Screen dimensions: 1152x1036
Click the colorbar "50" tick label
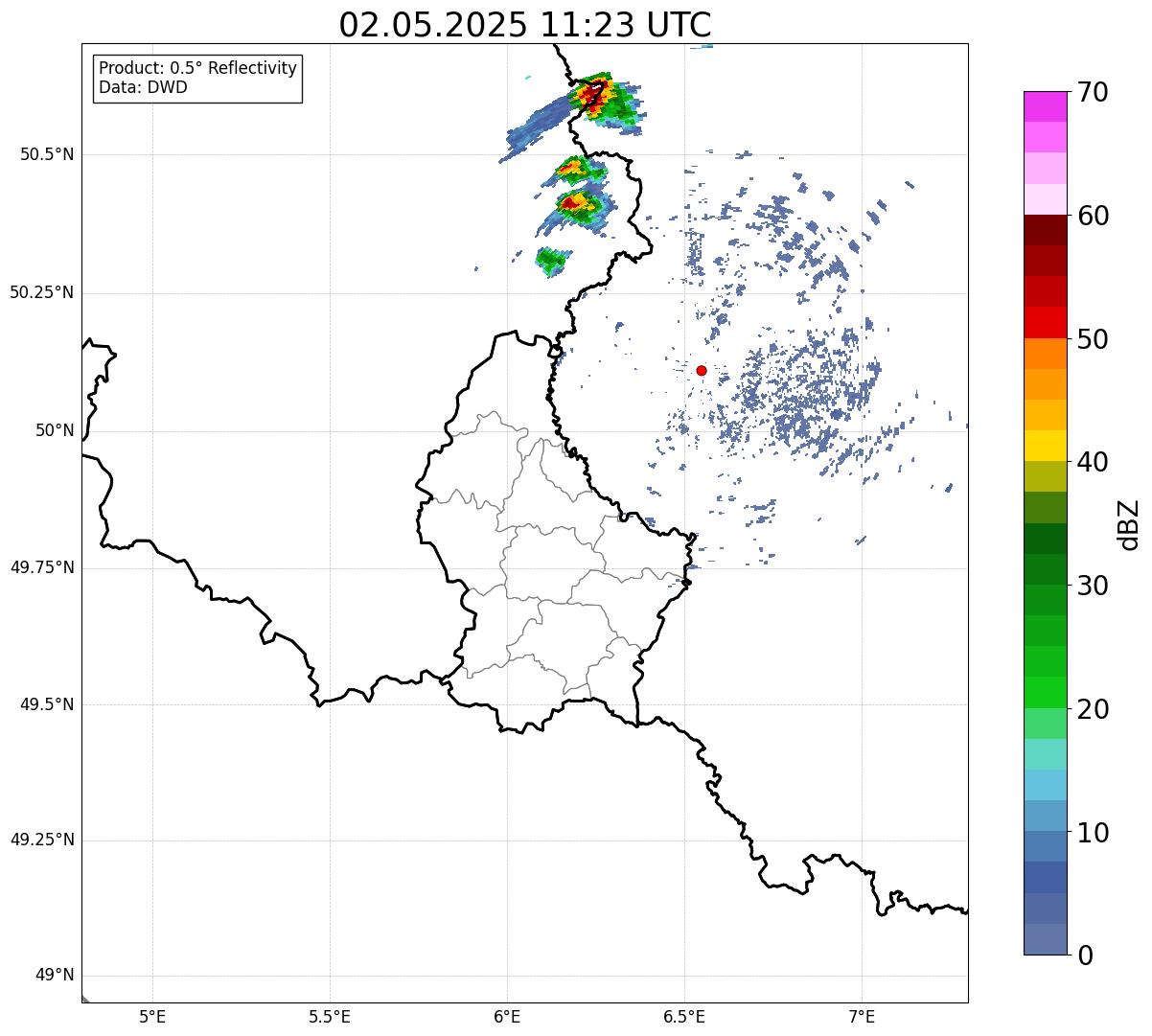pyautogui.click(x=1094, y=339)
